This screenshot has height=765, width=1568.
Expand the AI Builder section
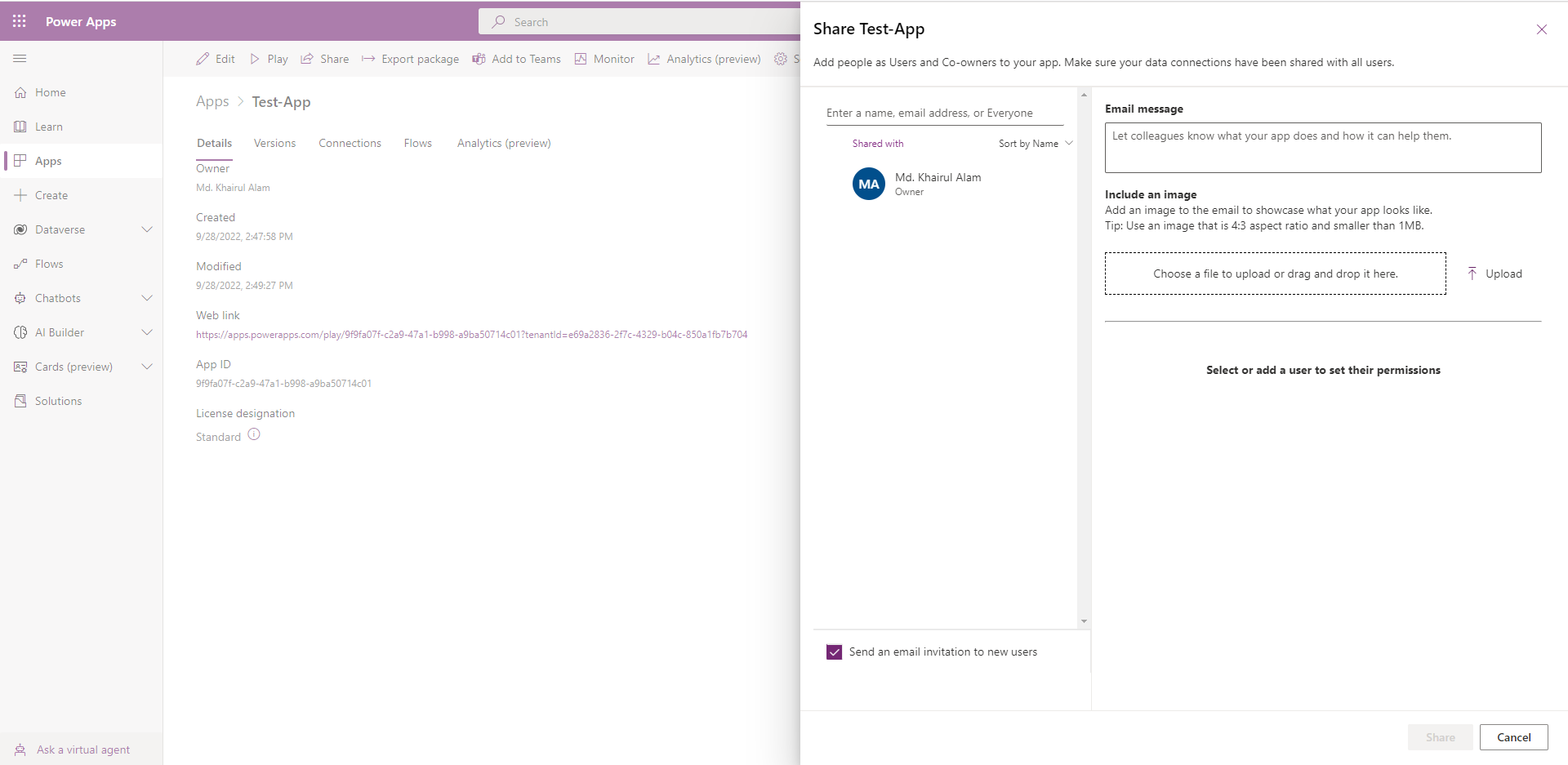[x=147, y=332]
